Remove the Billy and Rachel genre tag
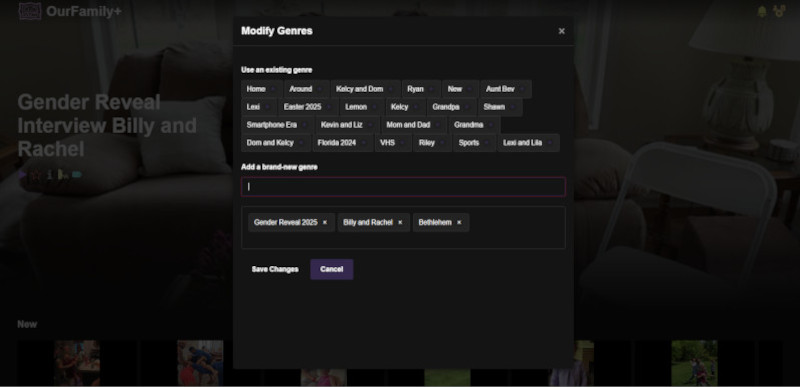800x387 pixels. [x=400, y=222]
